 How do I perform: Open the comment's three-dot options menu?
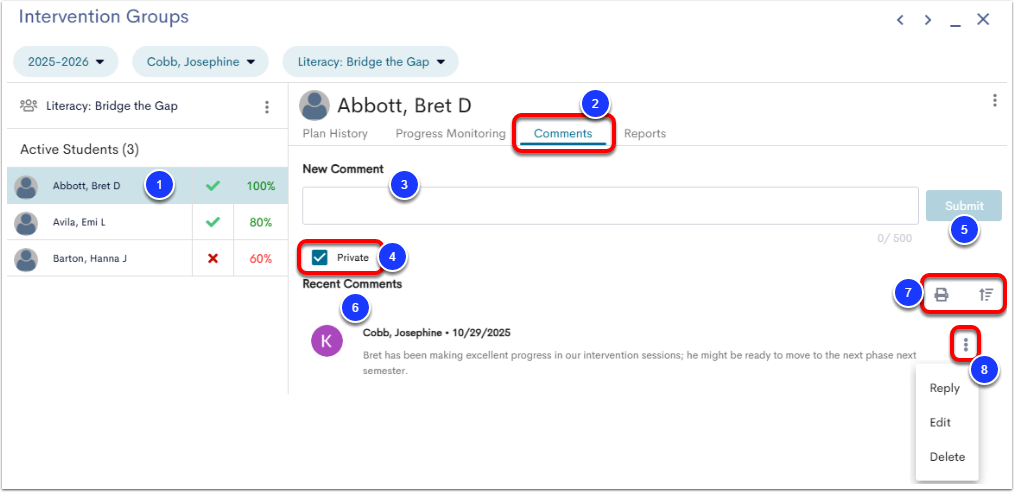click(965, 345)
